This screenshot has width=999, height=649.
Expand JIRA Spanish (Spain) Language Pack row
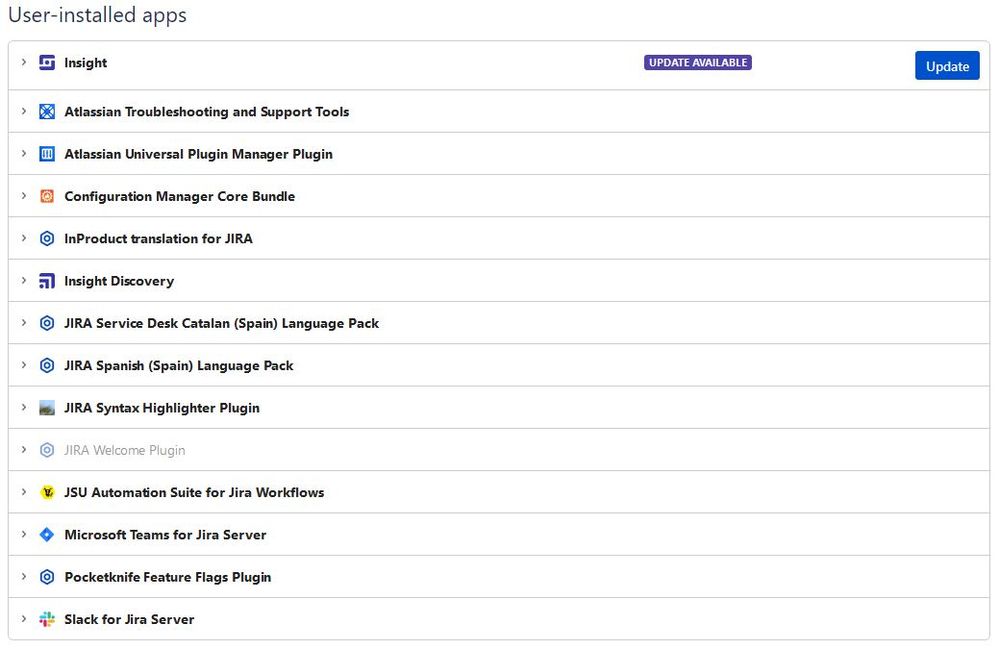(24, 365)
